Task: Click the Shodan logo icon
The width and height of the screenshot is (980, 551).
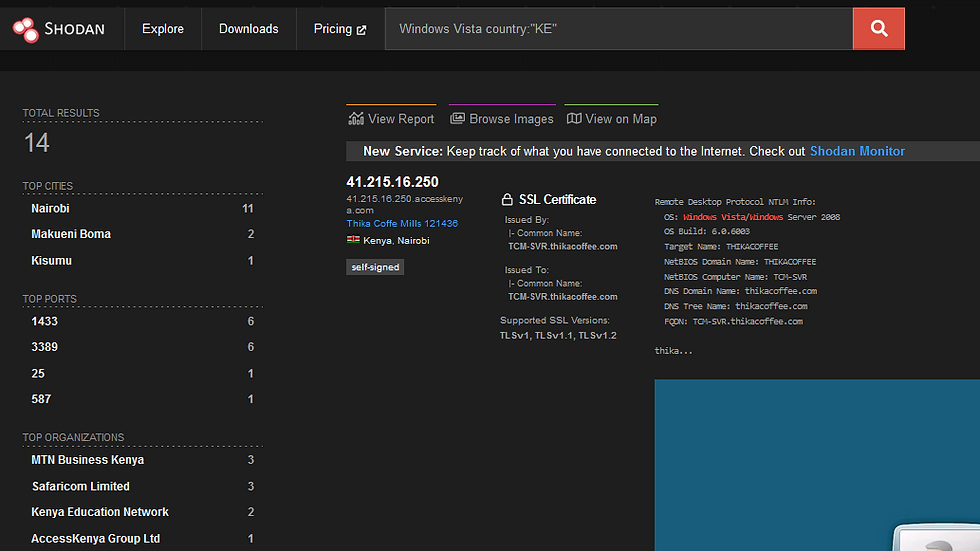Action: [26, 29]
